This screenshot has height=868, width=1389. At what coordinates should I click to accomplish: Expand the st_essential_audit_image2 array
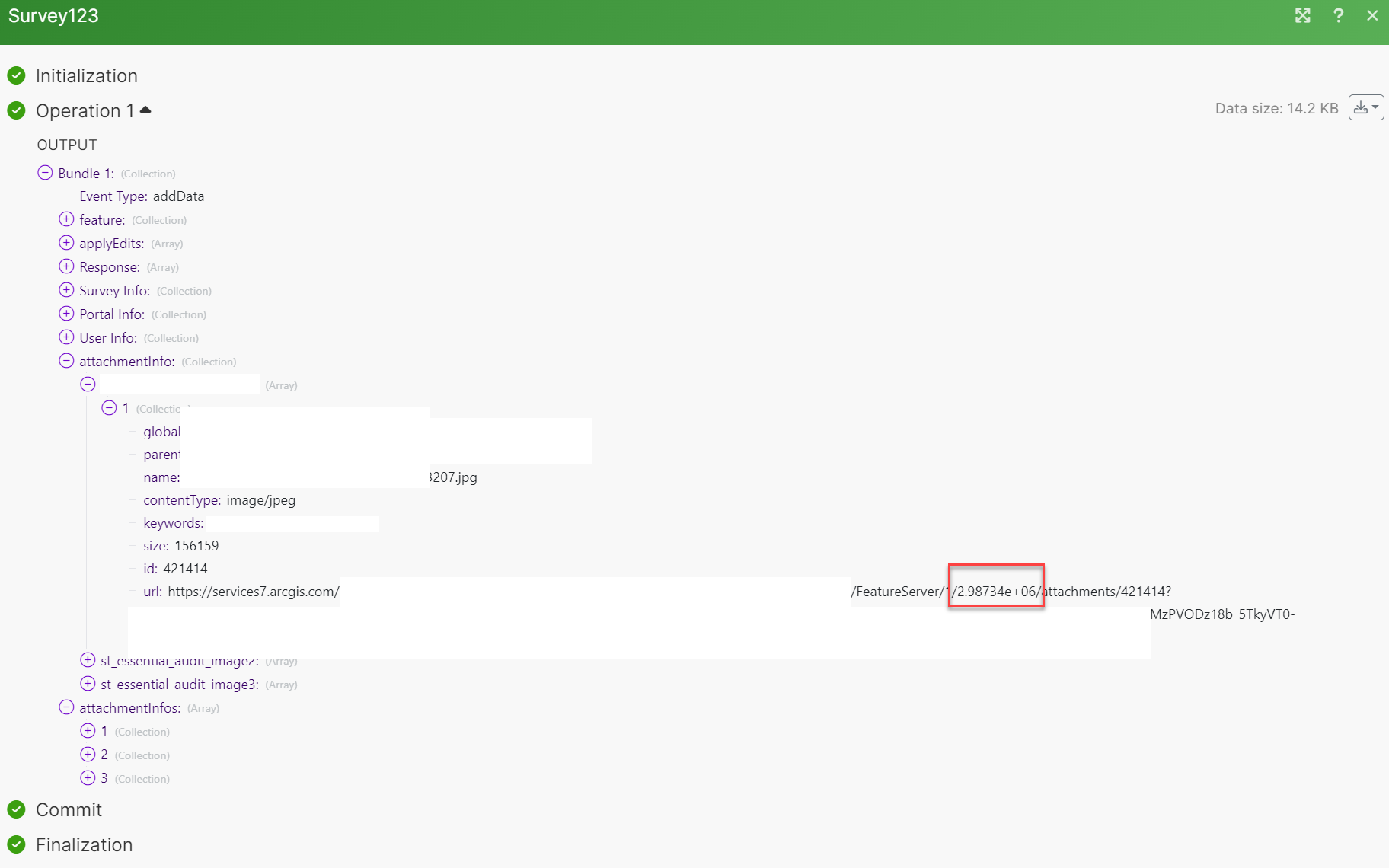pos(87,660)
